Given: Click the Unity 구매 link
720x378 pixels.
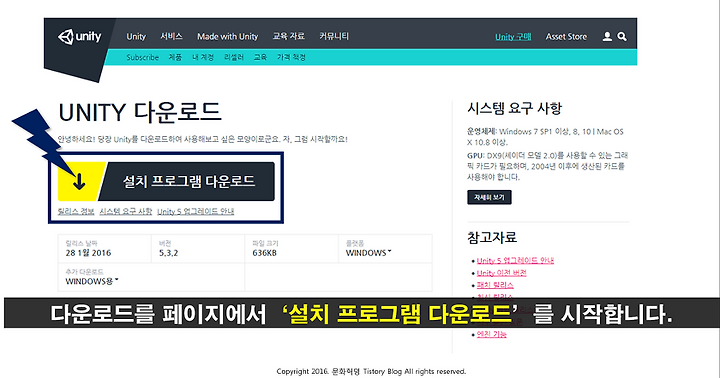Looking at the screenshot, I should pos(513,37).
